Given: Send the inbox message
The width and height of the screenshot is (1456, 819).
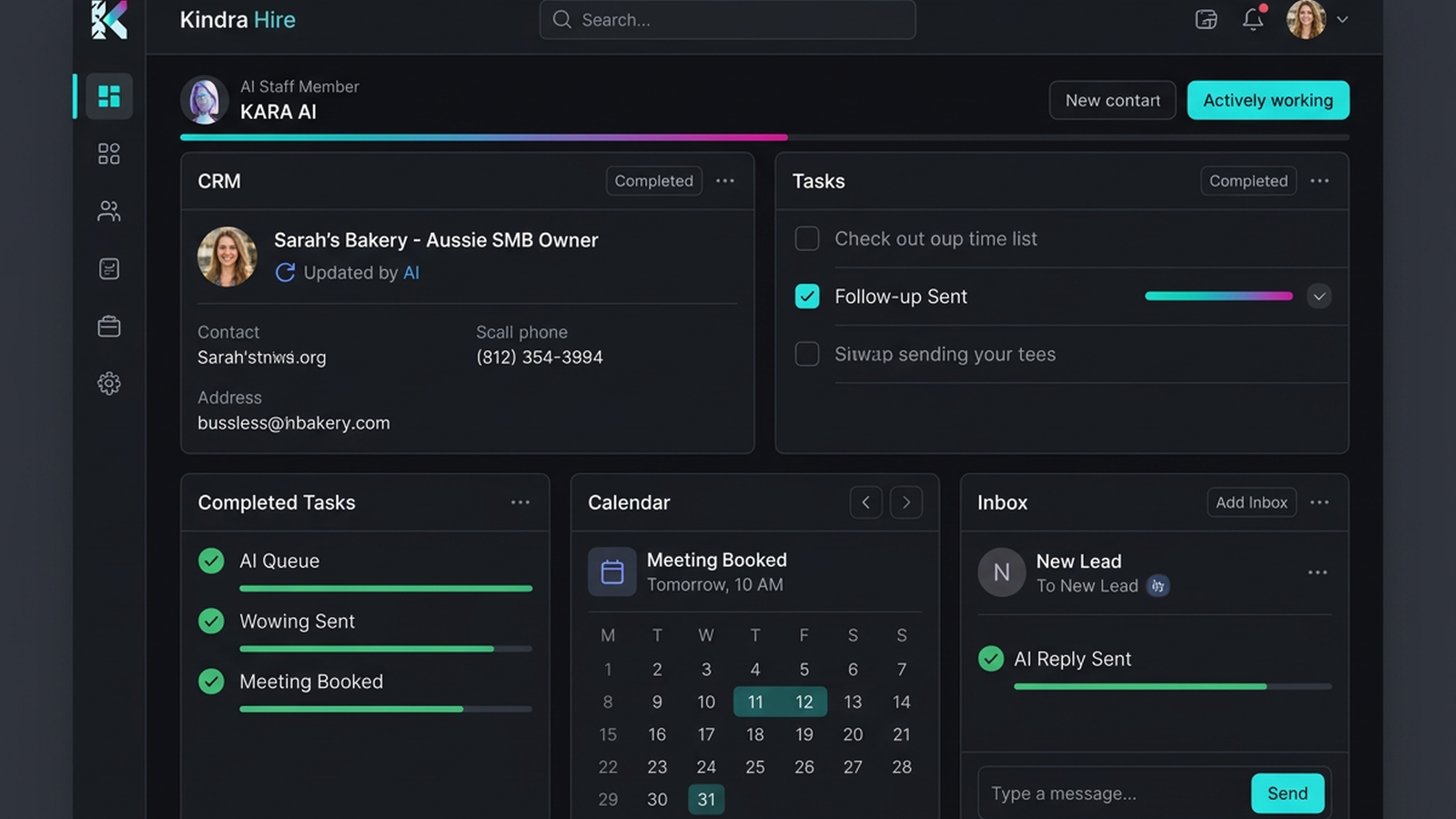Looking at the screenshot, I should click(x=1288, y=794).
